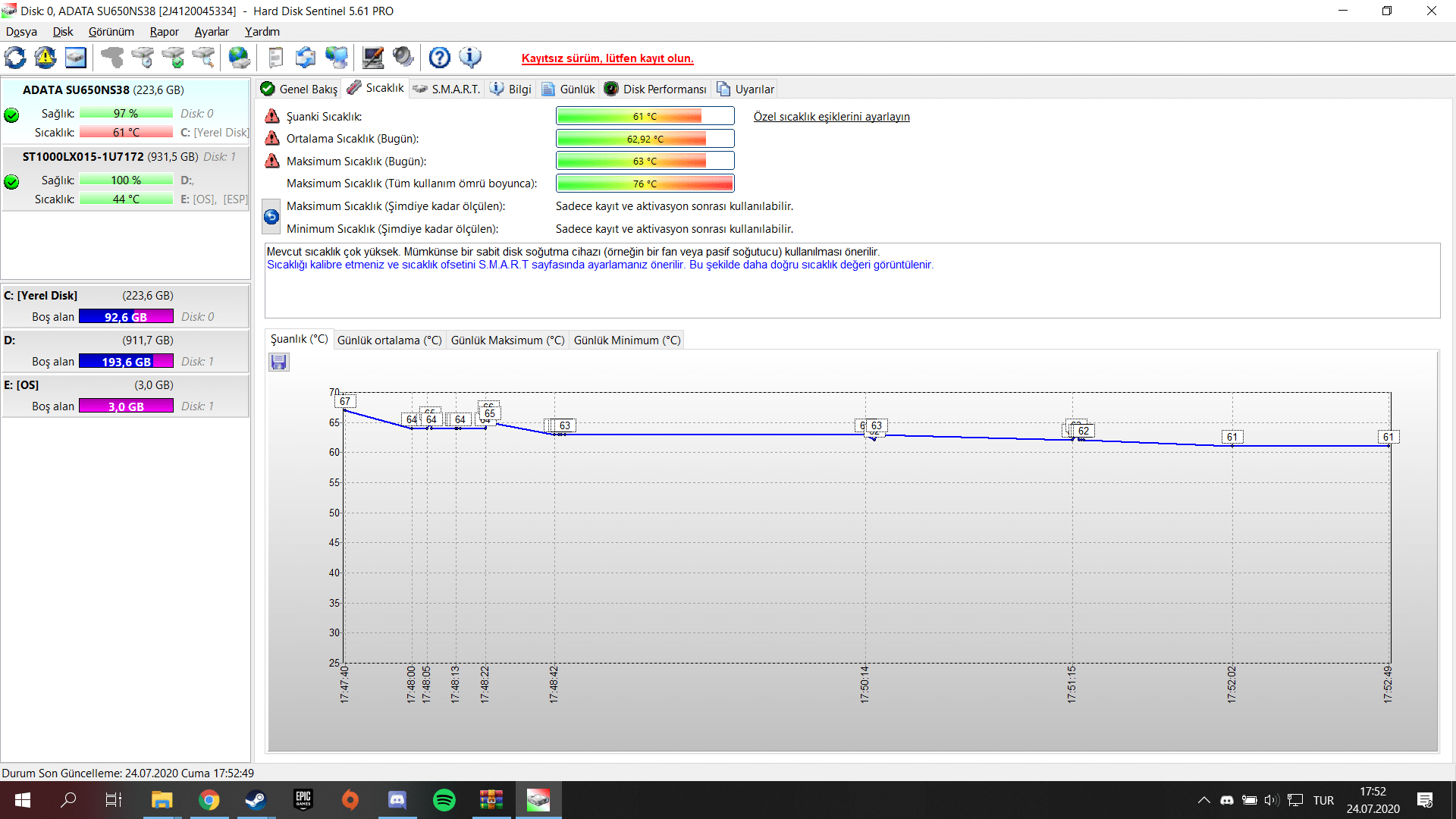
Task: Click the refresh with warning icon
Action: click(45, 58)
